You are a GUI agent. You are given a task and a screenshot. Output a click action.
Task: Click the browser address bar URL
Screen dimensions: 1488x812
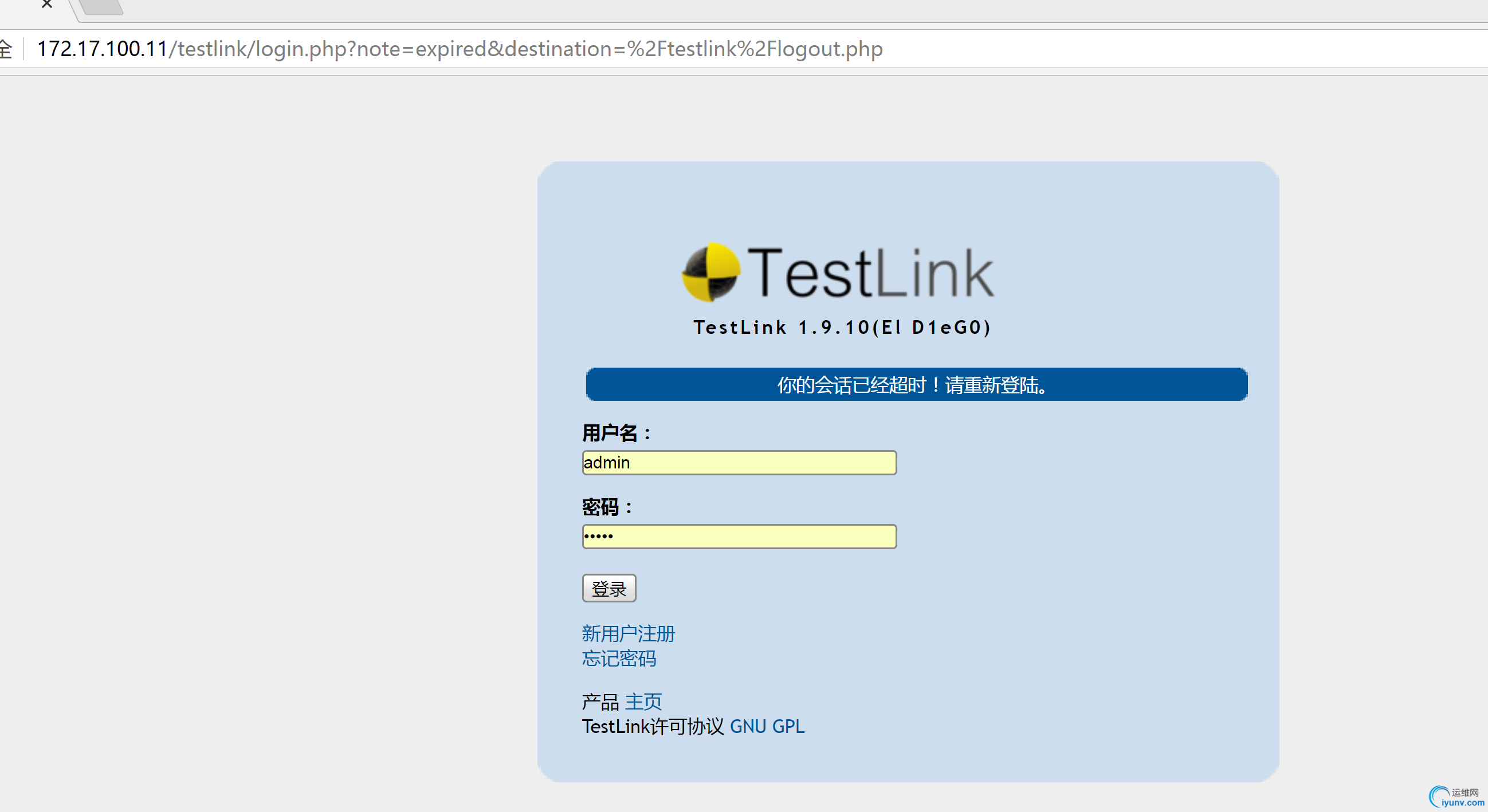coord(460,49)
